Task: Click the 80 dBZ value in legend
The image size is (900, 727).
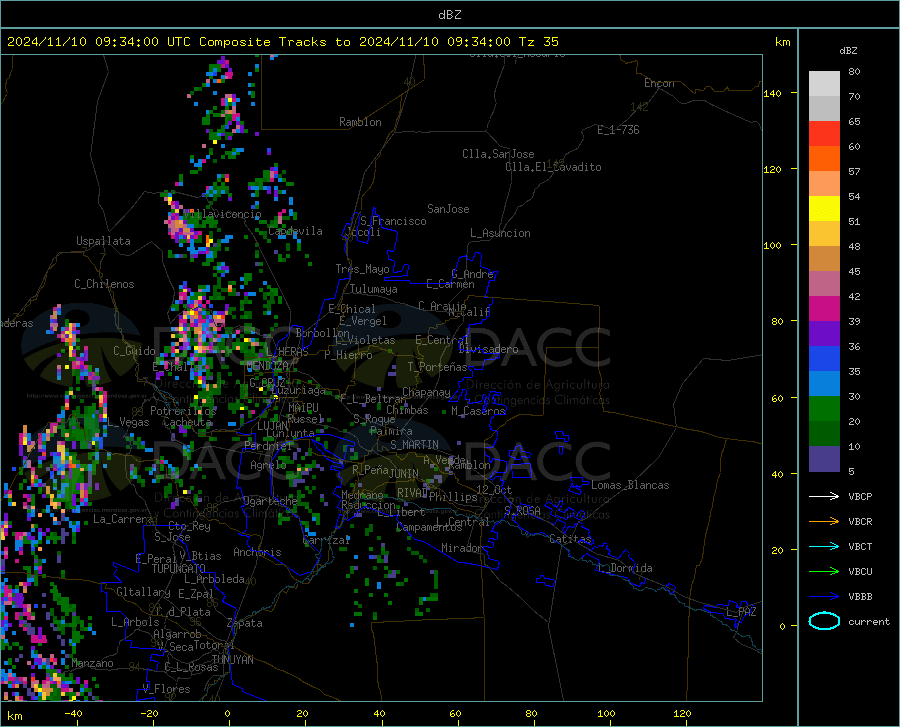Action: [x=854, y=72]
